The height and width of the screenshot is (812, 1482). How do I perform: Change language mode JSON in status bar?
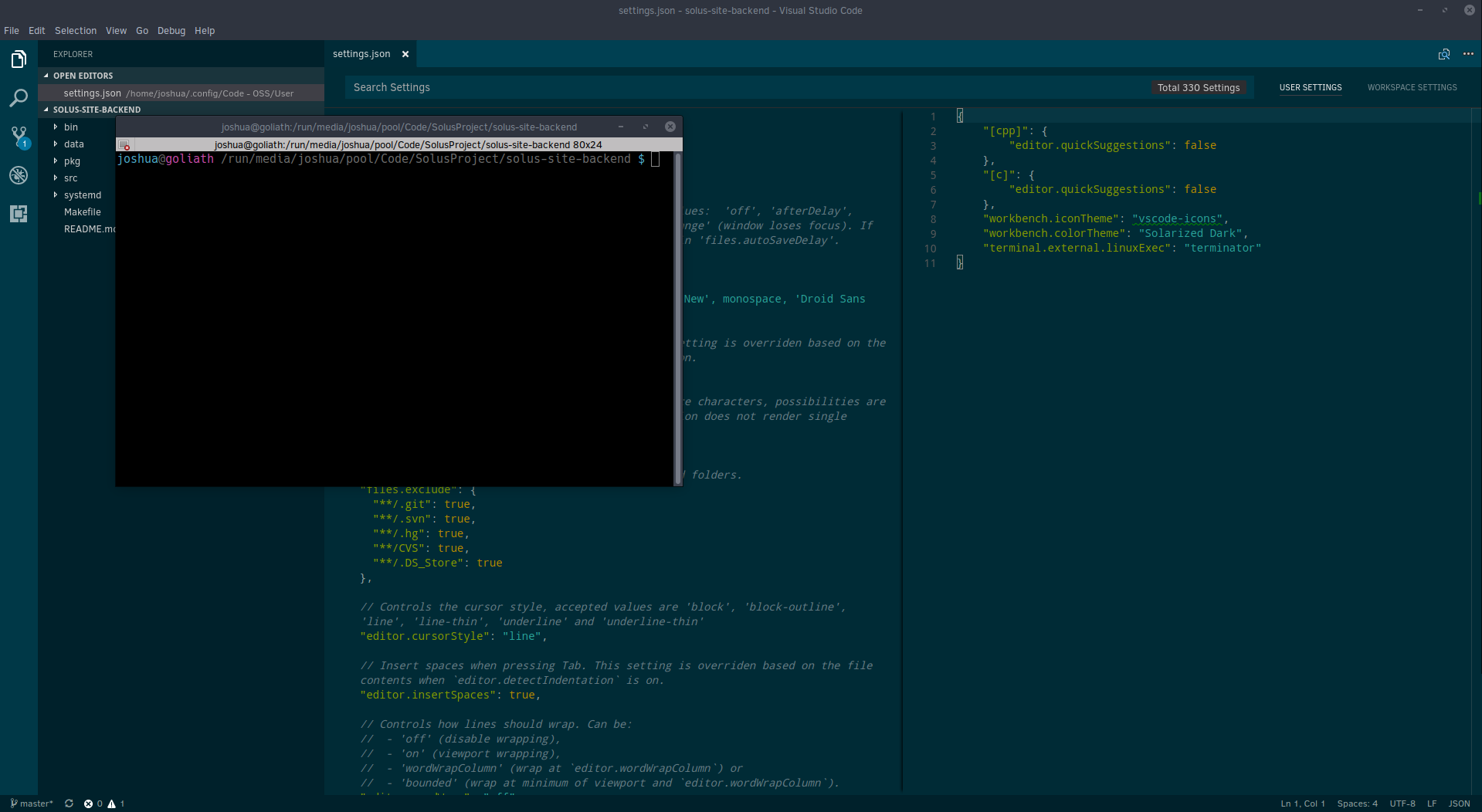point(1459,804)
